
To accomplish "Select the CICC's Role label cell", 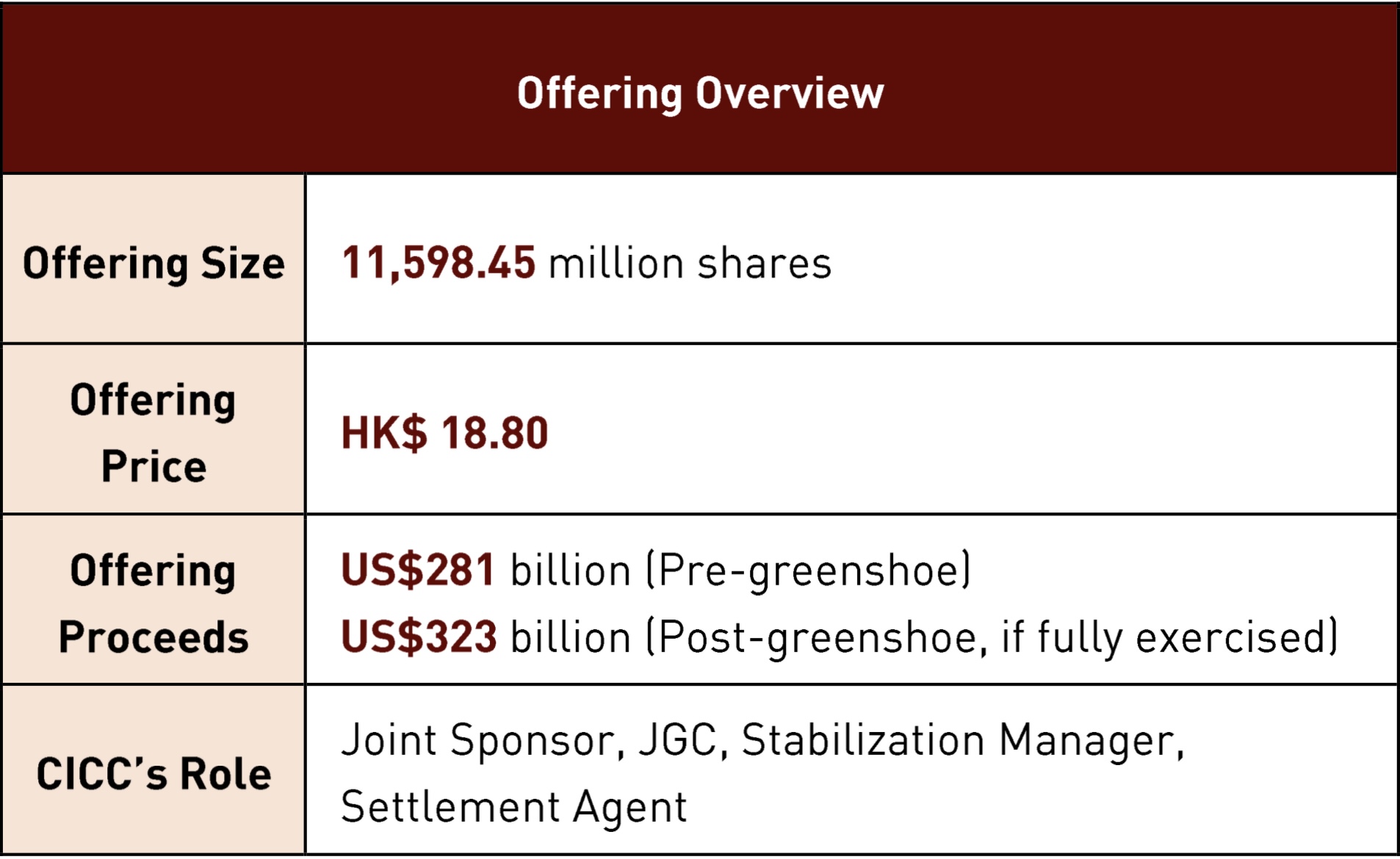I will pos(154,769).
